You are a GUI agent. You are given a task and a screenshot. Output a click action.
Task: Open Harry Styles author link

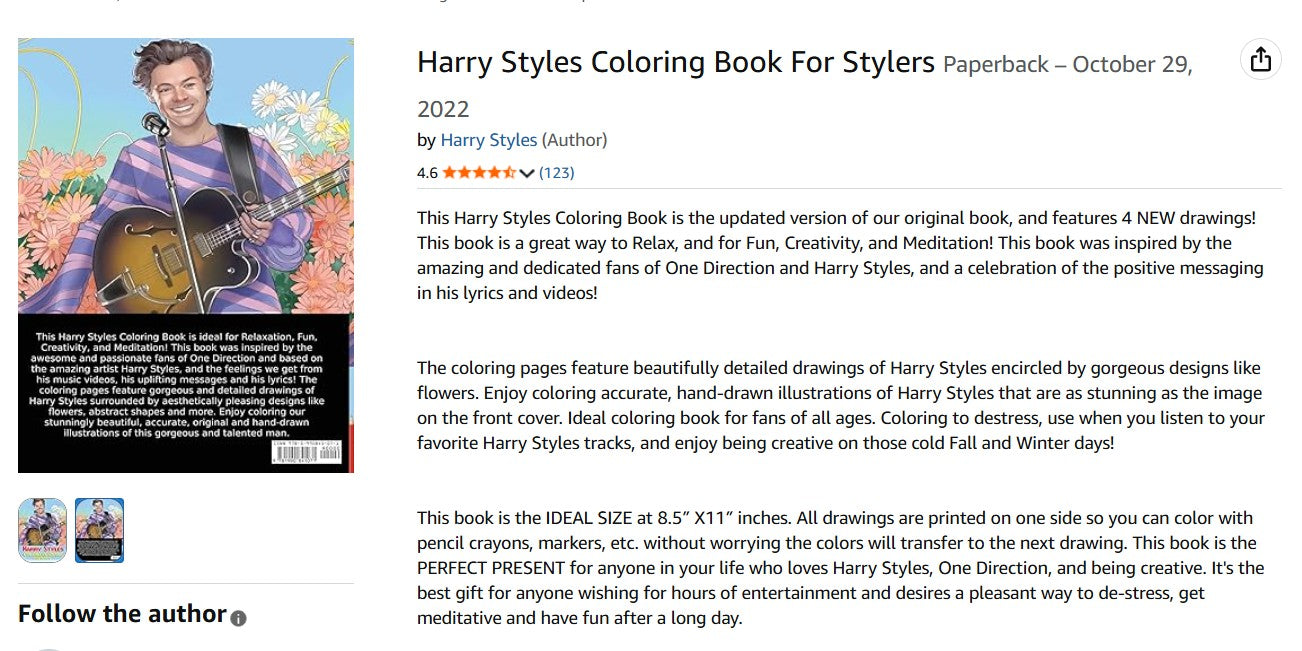[489, 140]
